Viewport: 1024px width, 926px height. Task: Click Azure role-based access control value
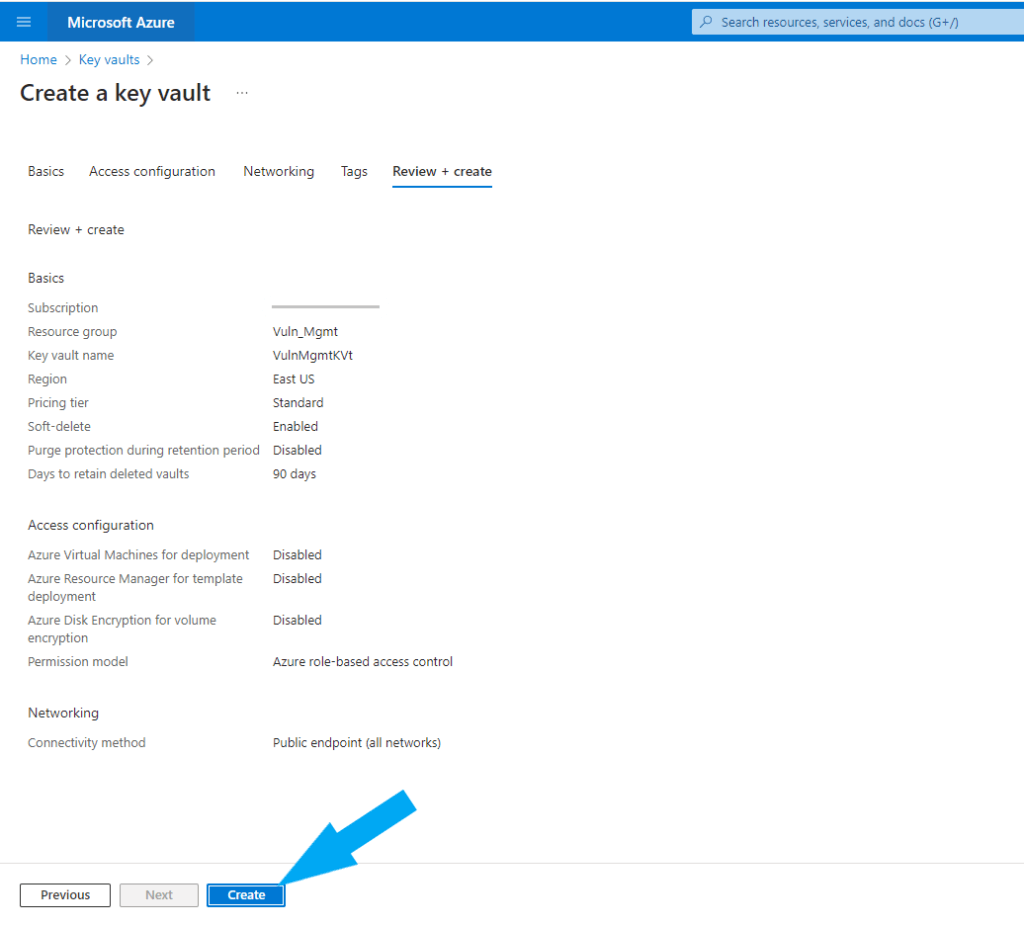362,662
